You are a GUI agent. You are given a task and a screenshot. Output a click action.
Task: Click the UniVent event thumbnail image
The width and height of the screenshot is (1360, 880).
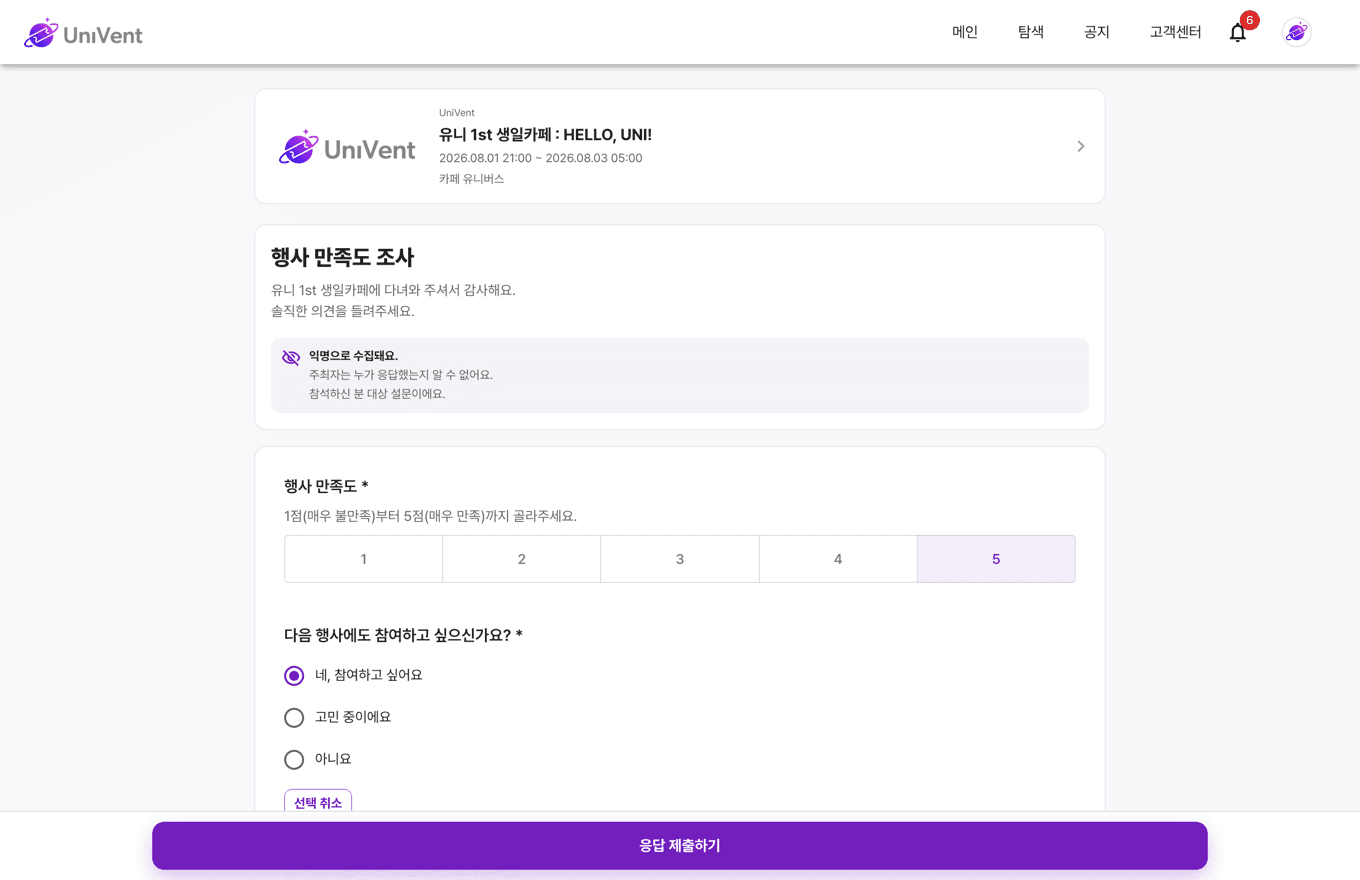(347, 146)
